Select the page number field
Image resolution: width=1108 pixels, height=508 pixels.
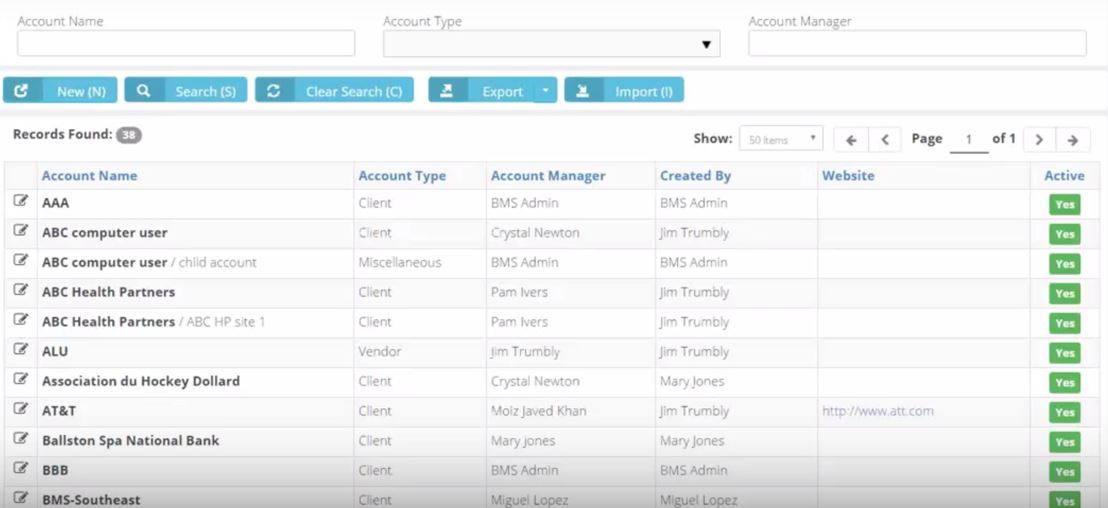[x=969, y=140]
